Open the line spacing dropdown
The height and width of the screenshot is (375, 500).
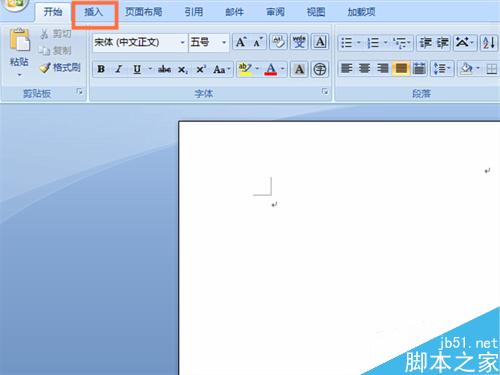tap(442, 69)
